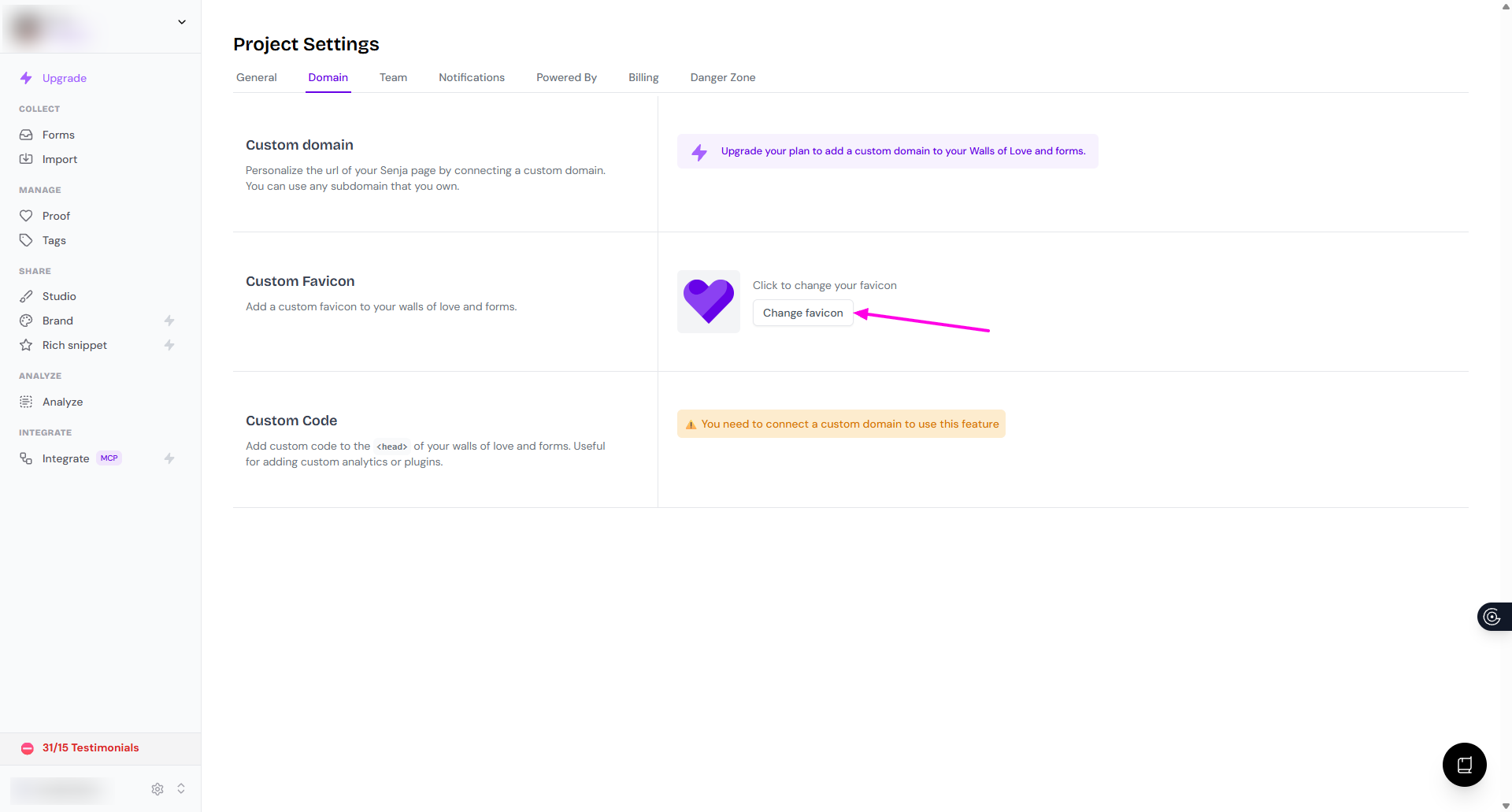Open the Danger Zone tab
1512x812 pixels.
[x=722, y=77]
